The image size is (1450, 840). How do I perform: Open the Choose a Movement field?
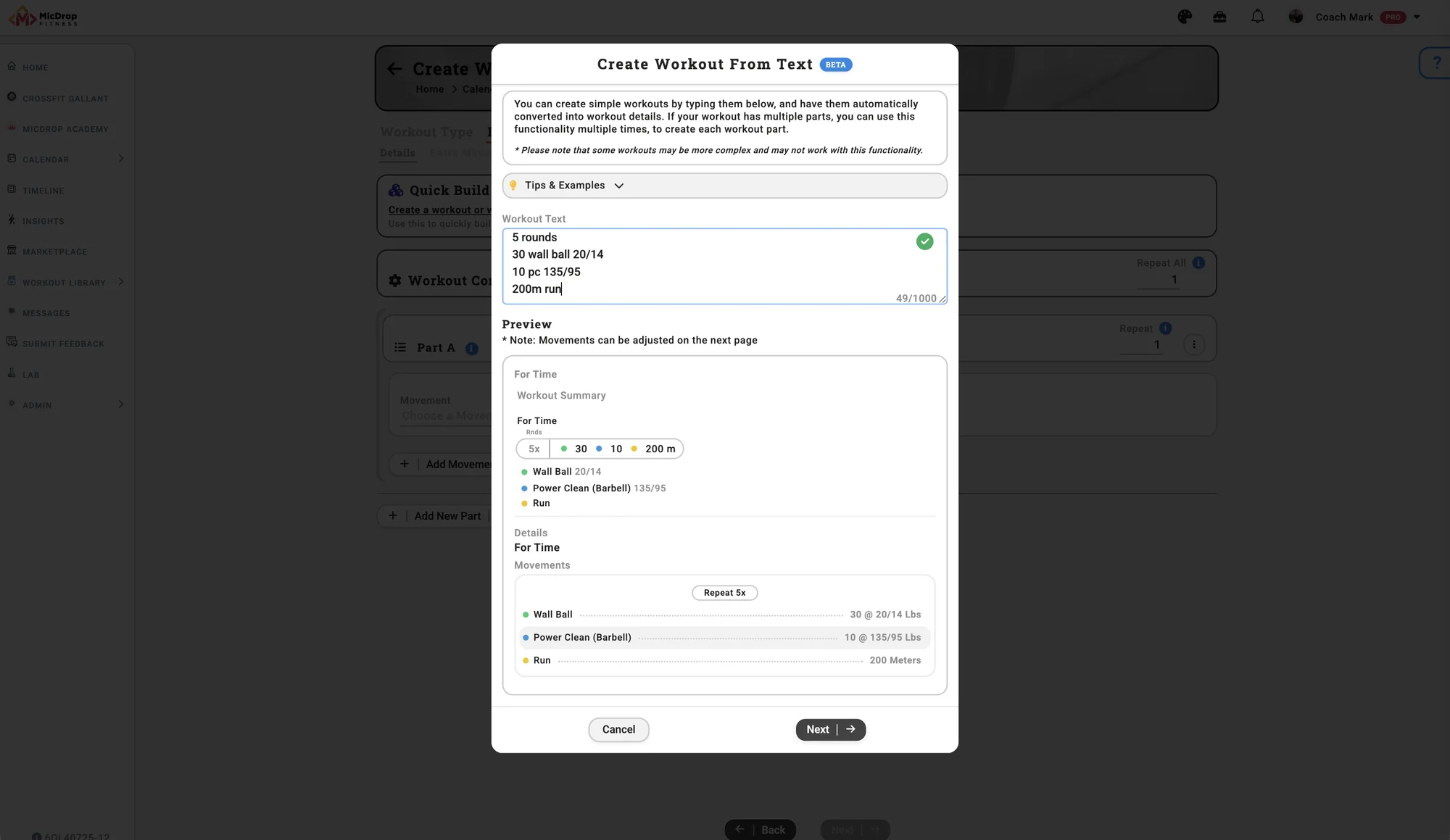446,416
